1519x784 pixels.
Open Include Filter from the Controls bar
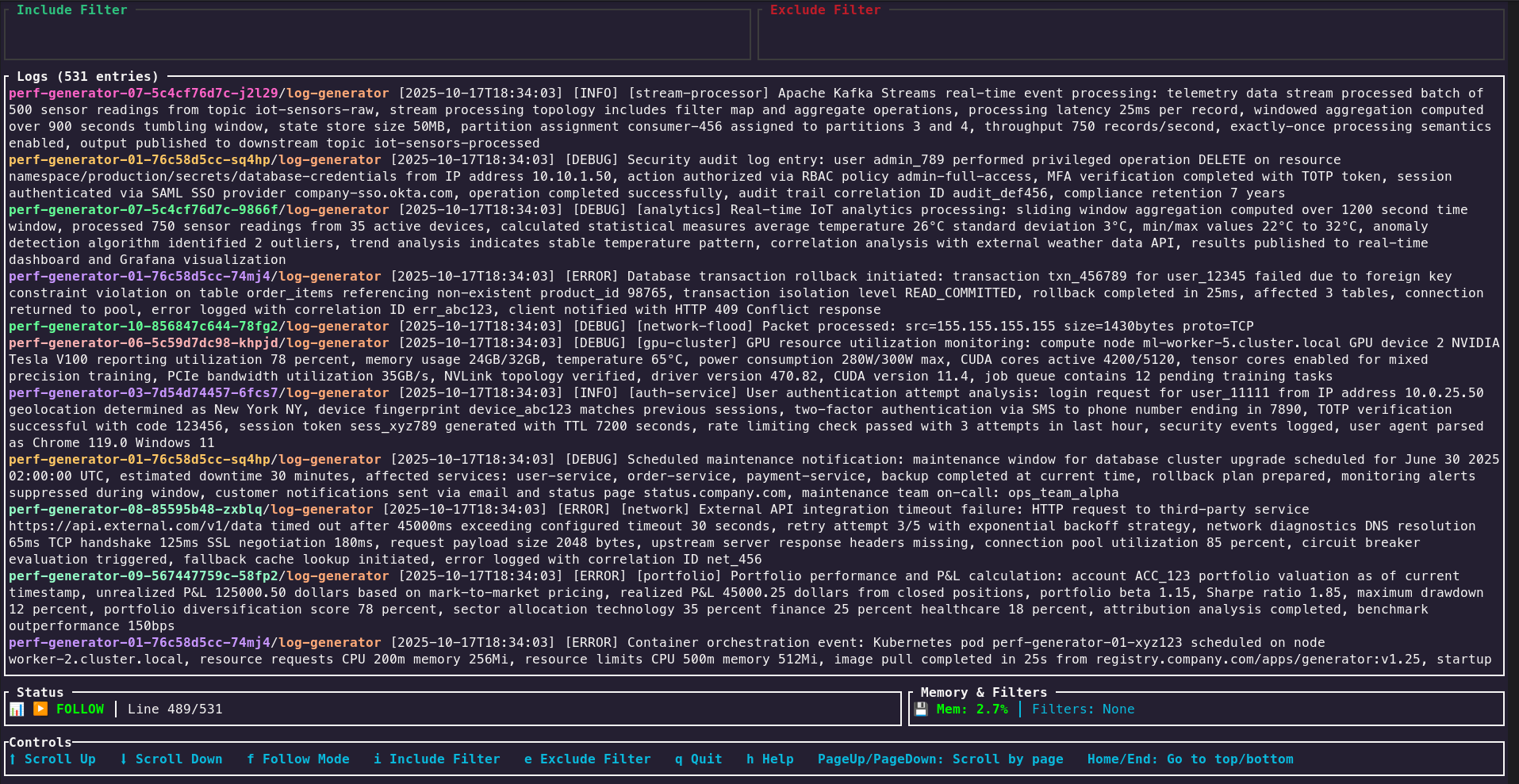coord(437,759)
